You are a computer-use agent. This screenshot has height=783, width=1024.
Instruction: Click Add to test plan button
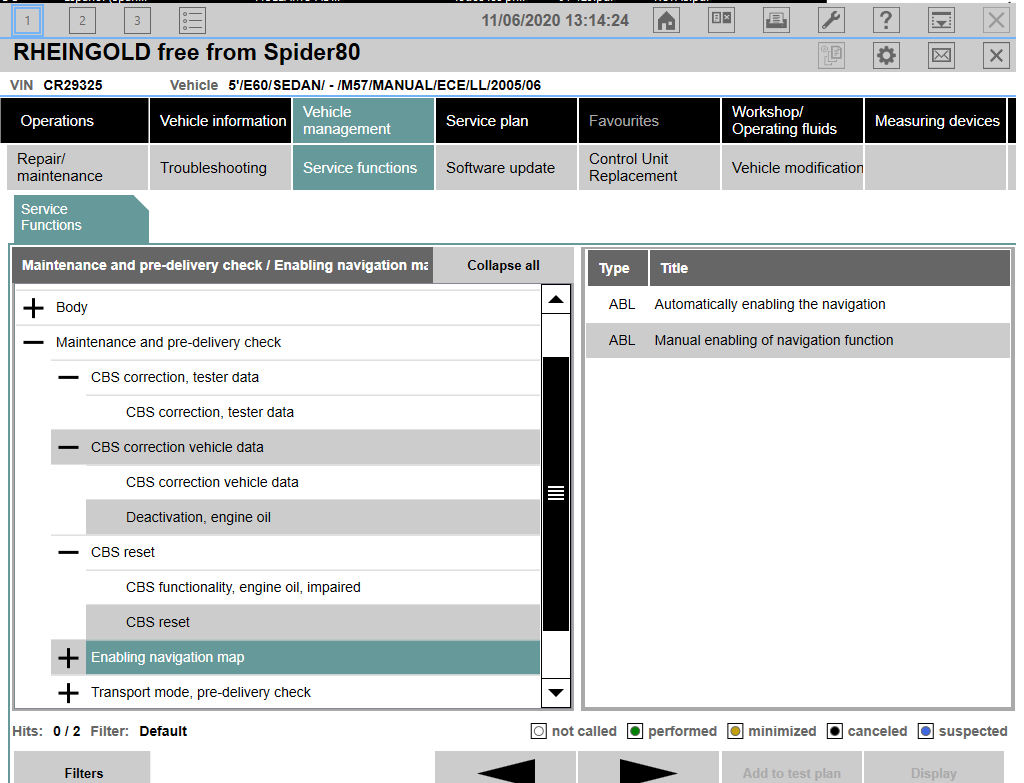coord(791,769)
